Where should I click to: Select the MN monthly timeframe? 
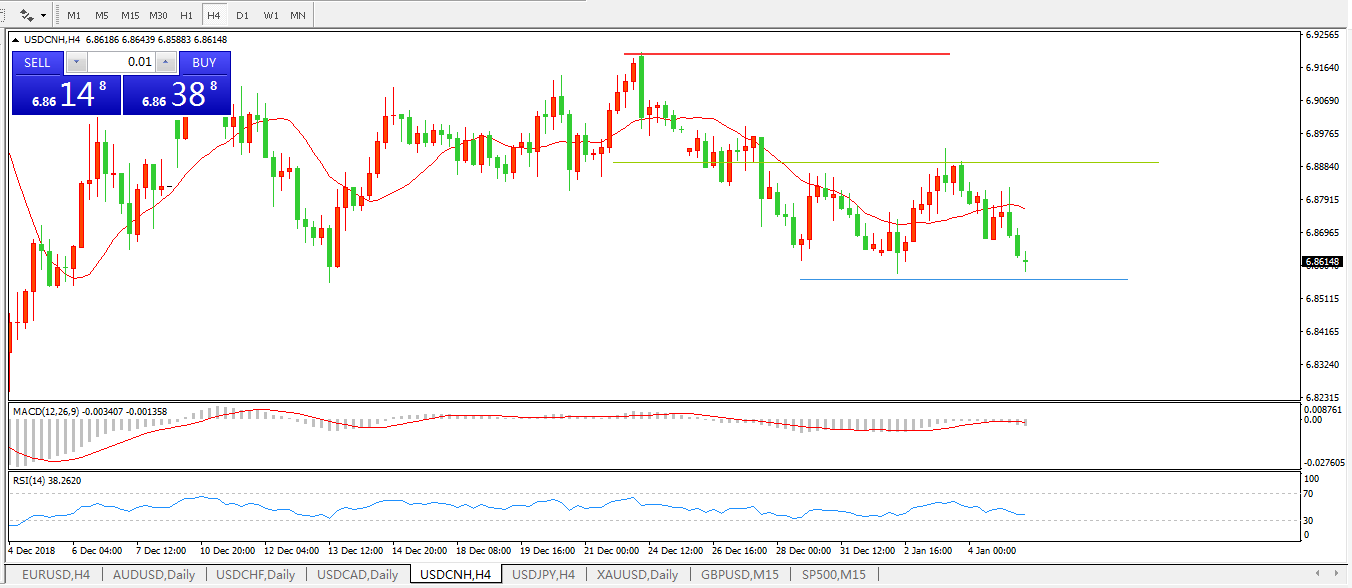[x=298, y=16]
